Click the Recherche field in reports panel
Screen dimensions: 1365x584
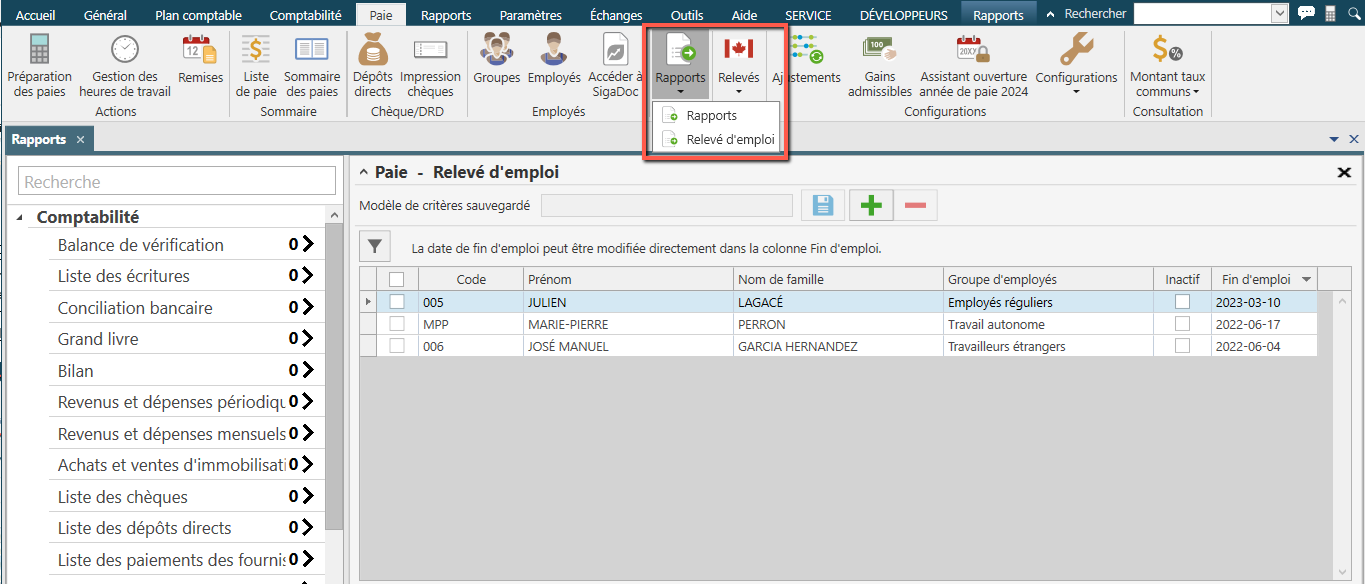point(178,181)
